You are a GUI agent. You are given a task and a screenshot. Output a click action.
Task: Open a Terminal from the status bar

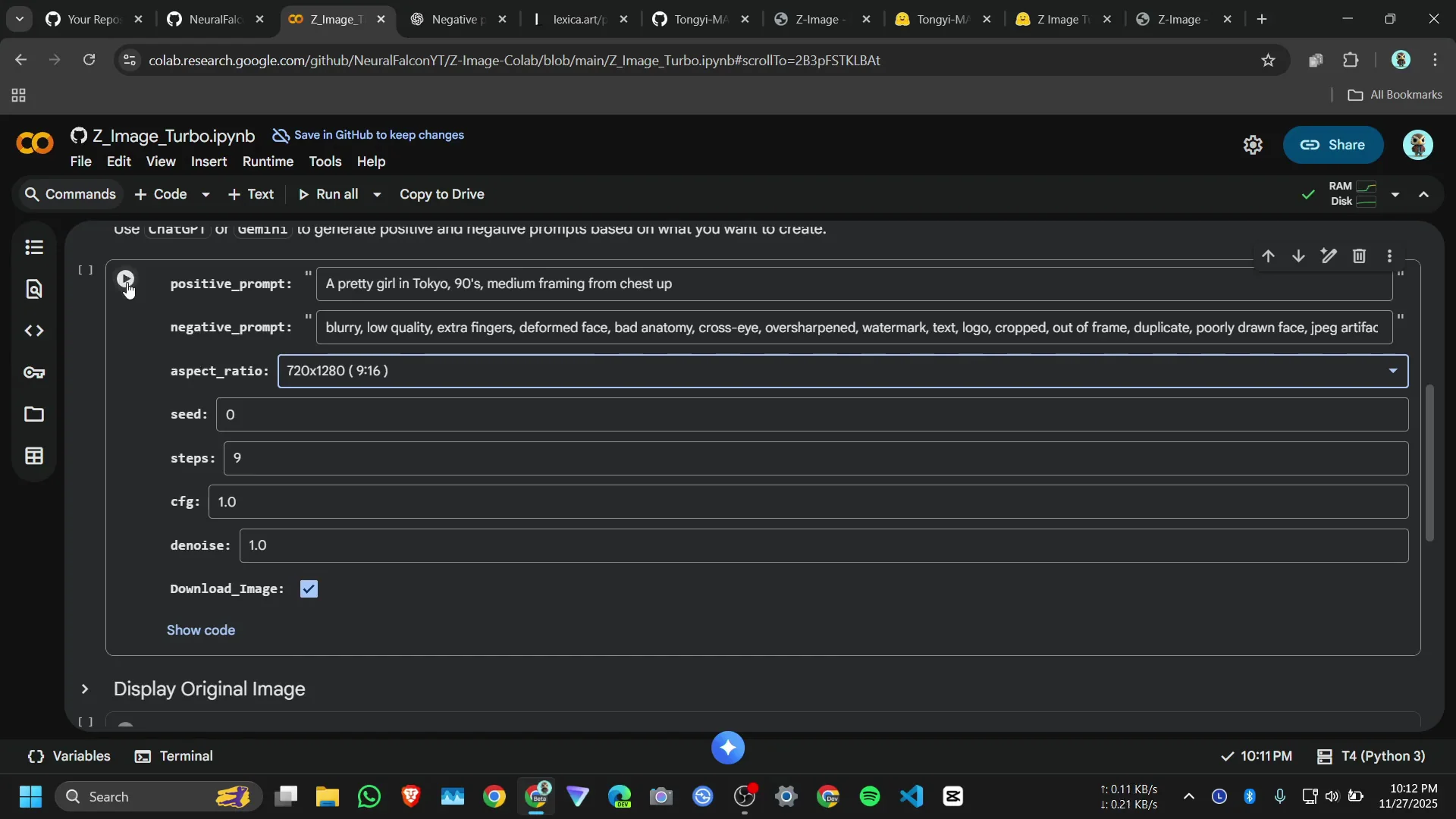point(174,755)
